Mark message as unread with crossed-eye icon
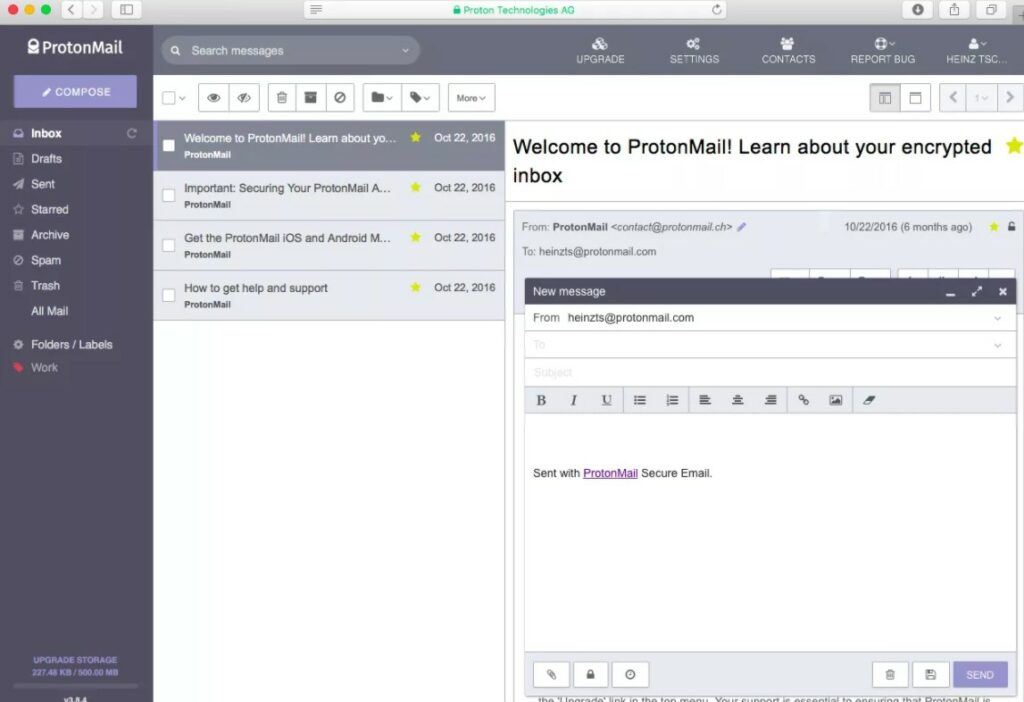Screen dimensions: 1024x702 (x=243, y=97)
